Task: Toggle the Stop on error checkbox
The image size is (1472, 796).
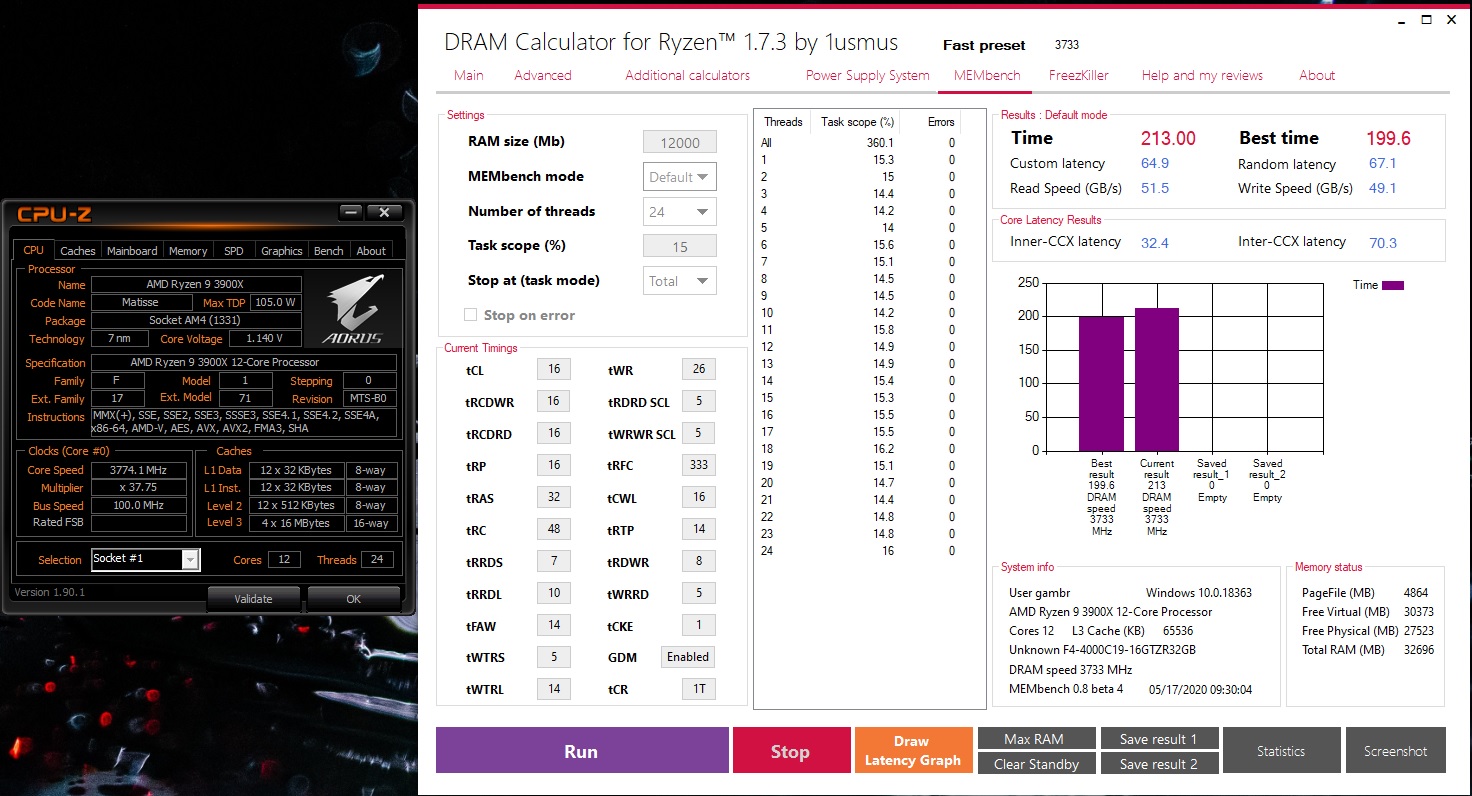Action: (471, 315)
